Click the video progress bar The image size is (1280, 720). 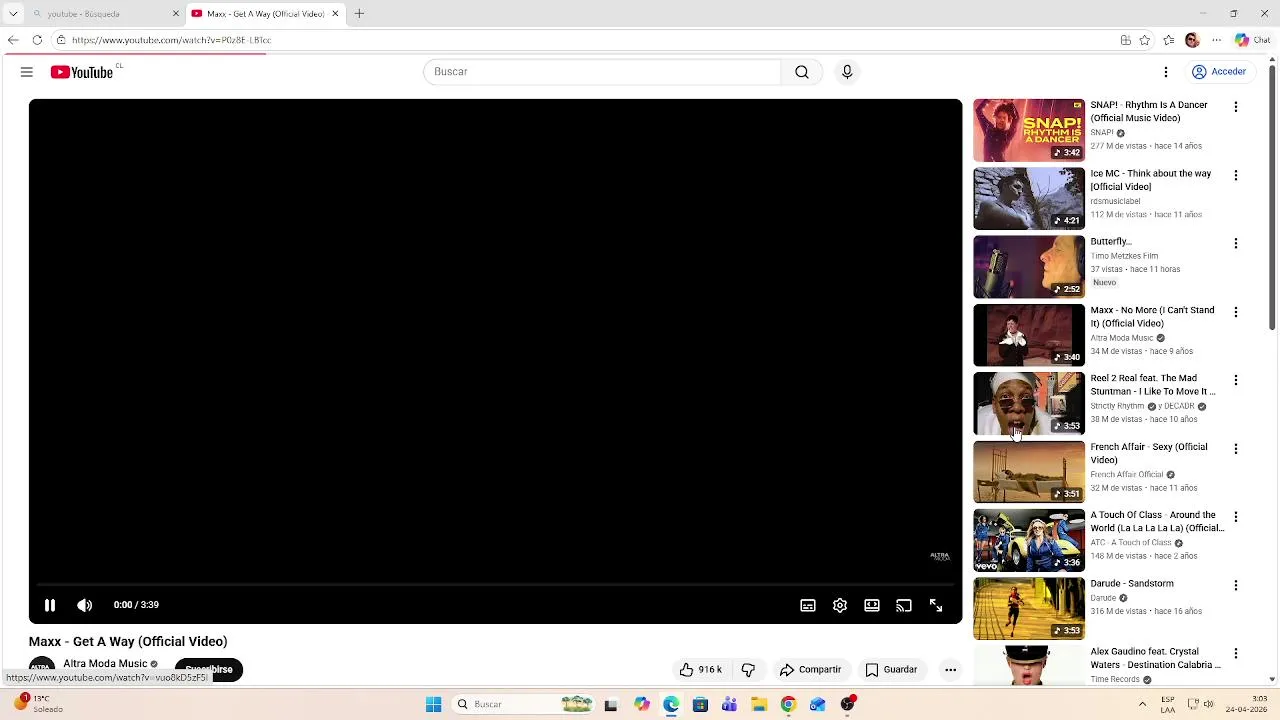495,584
